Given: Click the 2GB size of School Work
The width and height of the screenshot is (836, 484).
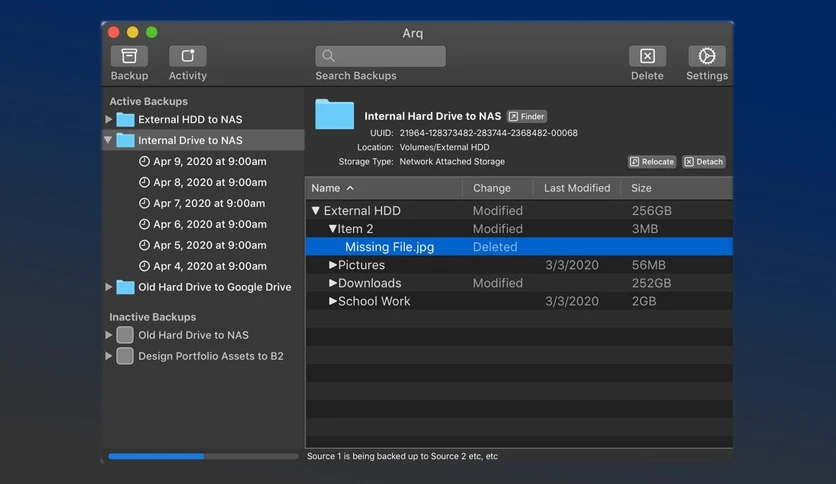Looking at the screenshot, I should (644, 301).
